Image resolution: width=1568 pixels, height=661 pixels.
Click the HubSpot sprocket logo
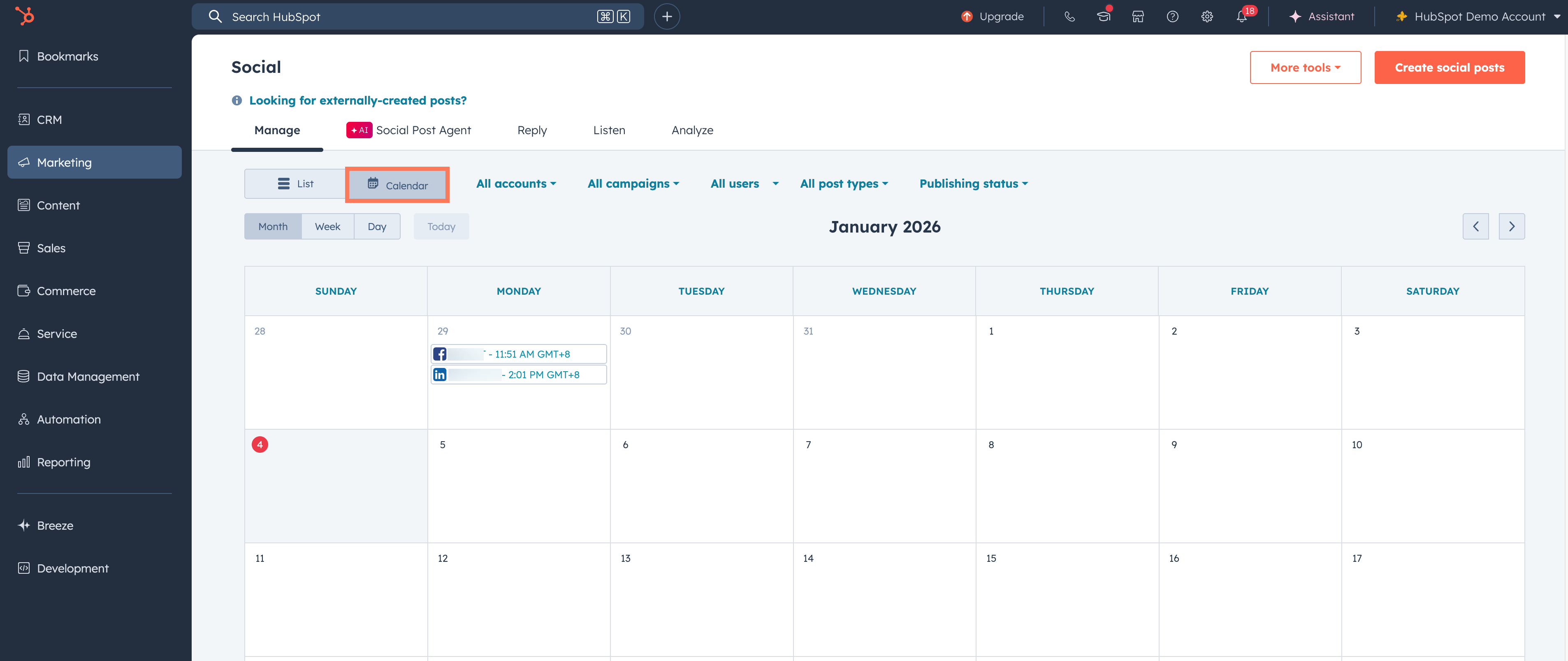pyautogui.click(x=24, y=16)
